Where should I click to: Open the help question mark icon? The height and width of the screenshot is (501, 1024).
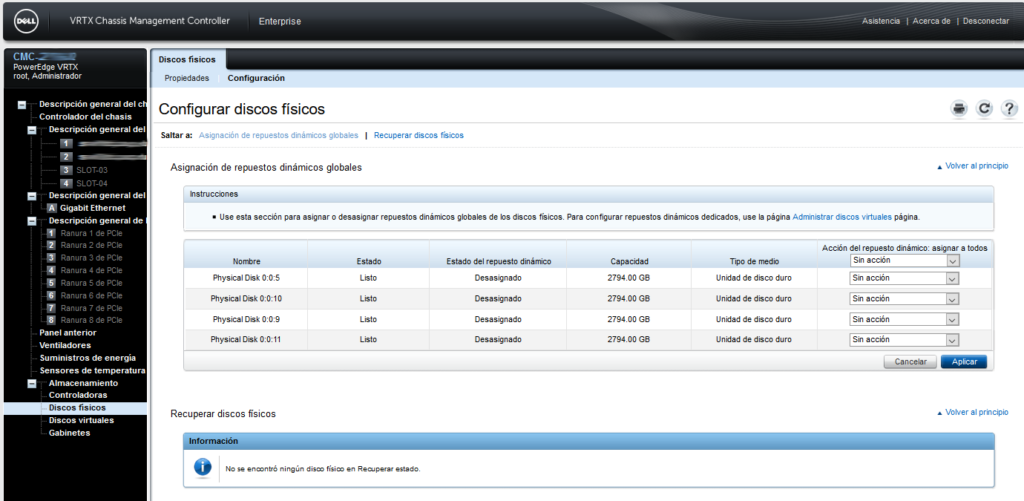pyautogui.click(x=1009, y=109)
